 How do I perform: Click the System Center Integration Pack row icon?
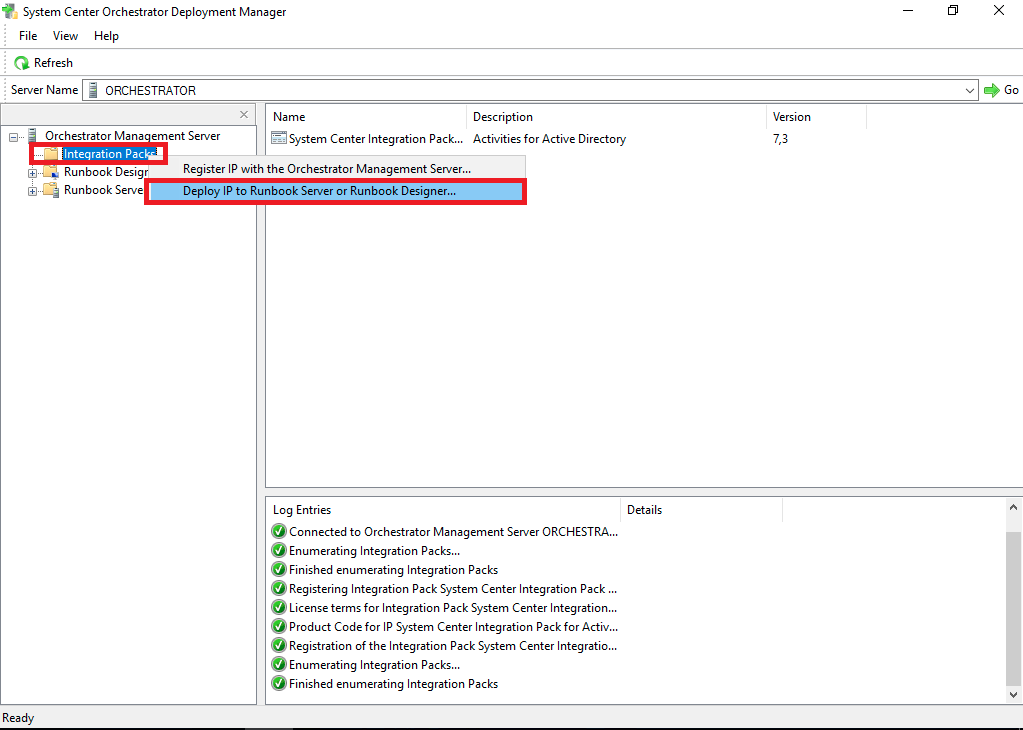[x=279, y=139]
